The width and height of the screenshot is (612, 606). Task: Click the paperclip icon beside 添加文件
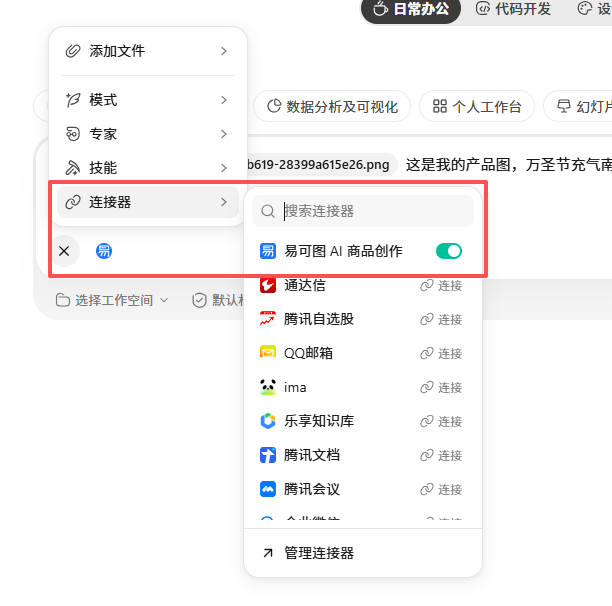(73, 51)
